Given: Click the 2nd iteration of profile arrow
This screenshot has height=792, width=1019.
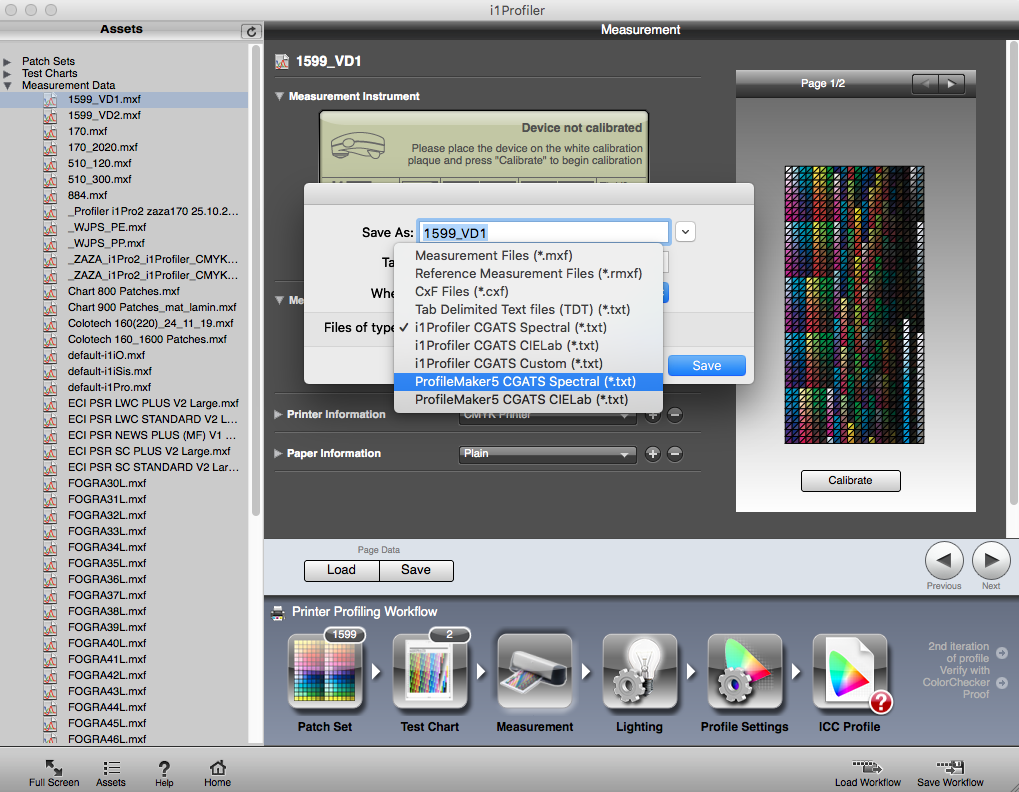Looking at the screenshot, I should pyautogui.click(x=1002, y=652).
